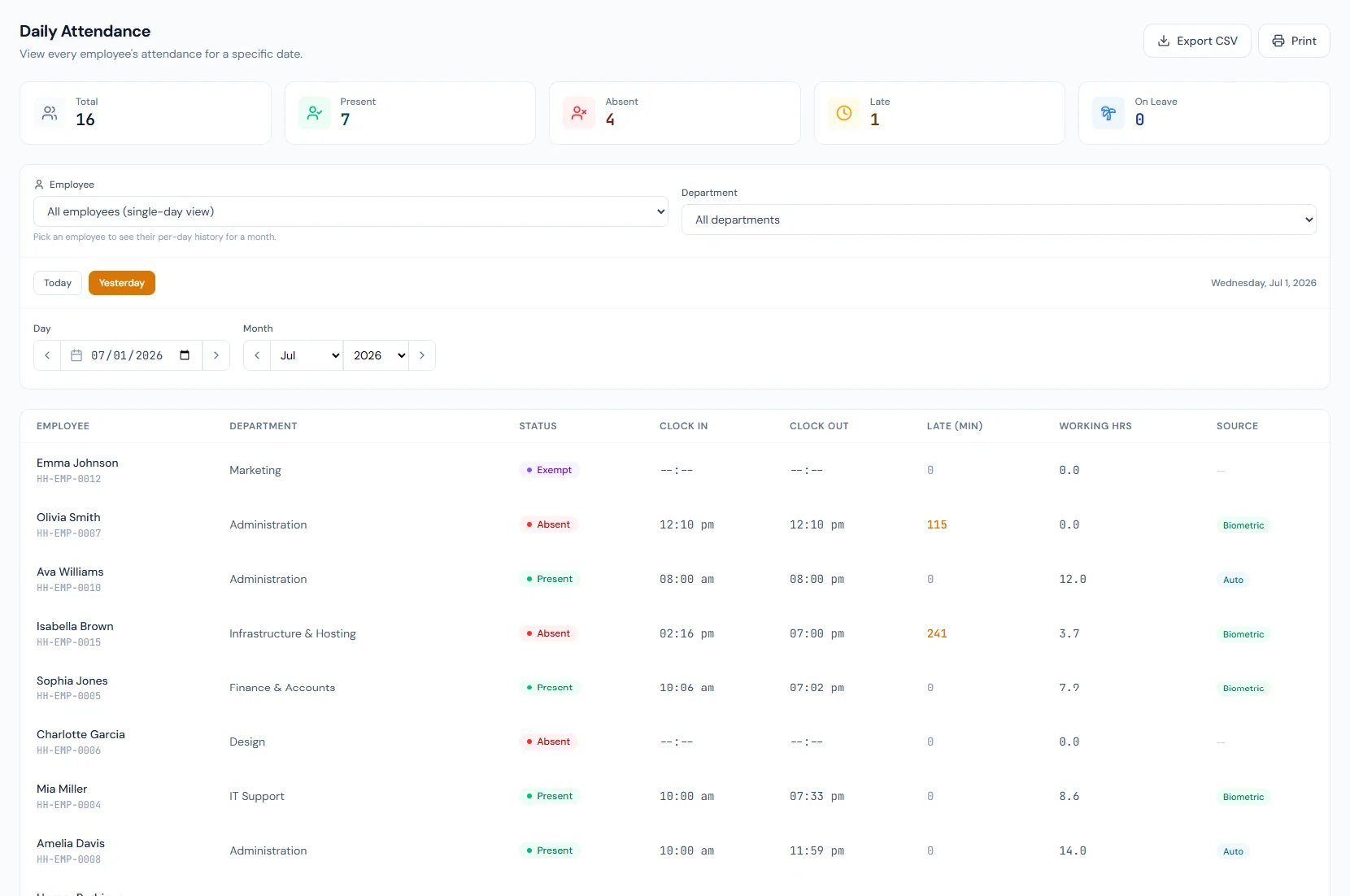Click Amelia Davis' Auto source tag
The image size is (1350, 896).
(1234, 851)
